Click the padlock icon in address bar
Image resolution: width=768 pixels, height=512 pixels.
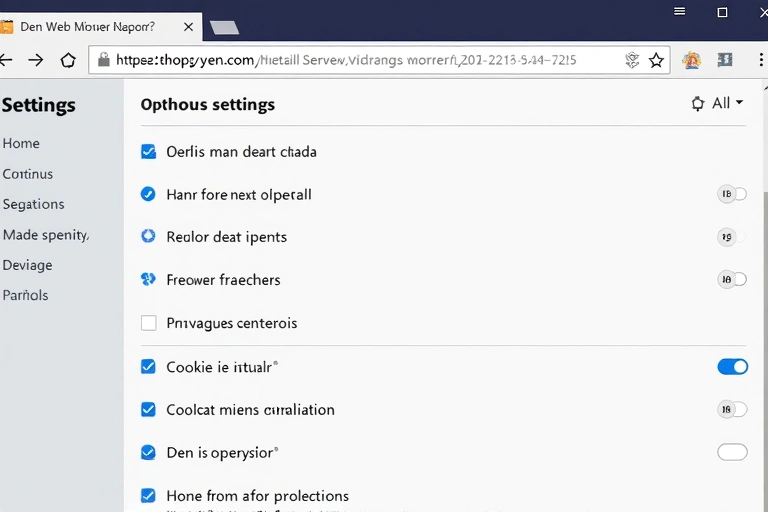[103, 60]
